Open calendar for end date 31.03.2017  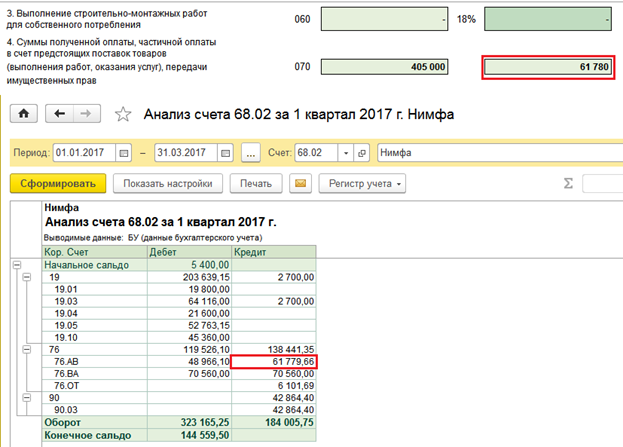(x=225, y=153)
